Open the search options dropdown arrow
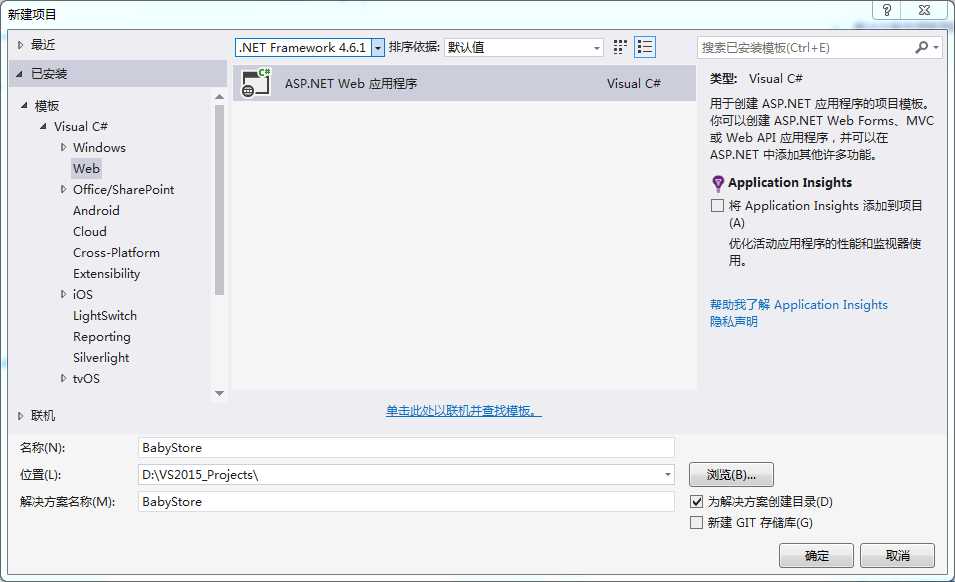The height and width of the screenshot is (582, 955). (936, 47)
